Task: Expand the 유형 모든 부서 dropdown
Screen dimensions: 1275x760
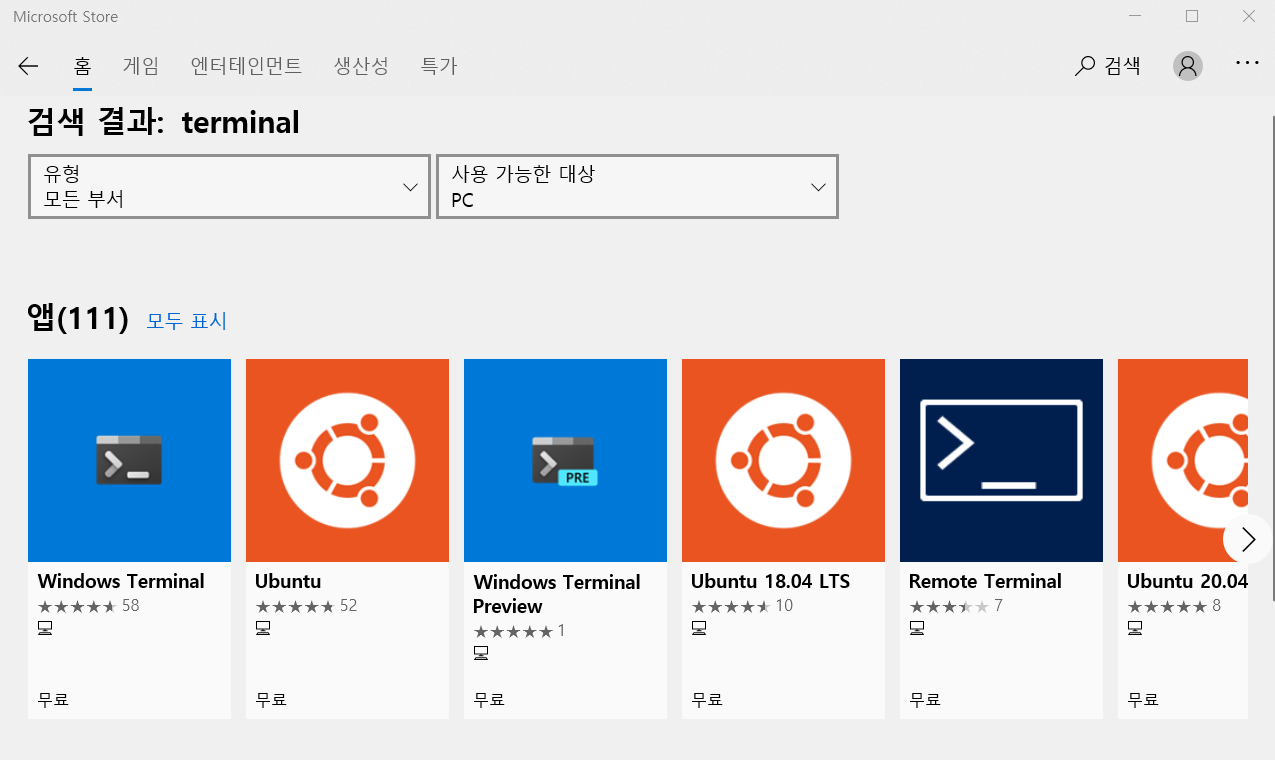Action: (x=229, y=186)
